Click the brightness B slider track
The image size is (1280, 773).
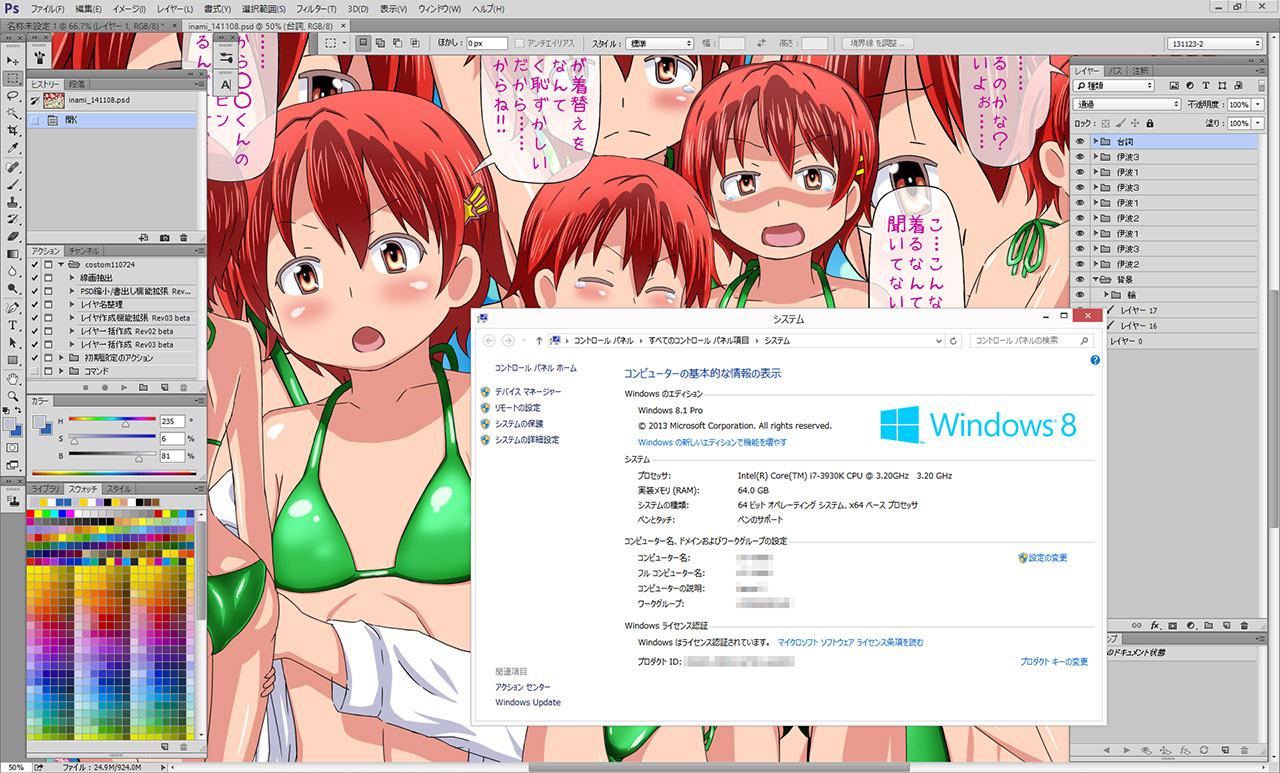112,456
